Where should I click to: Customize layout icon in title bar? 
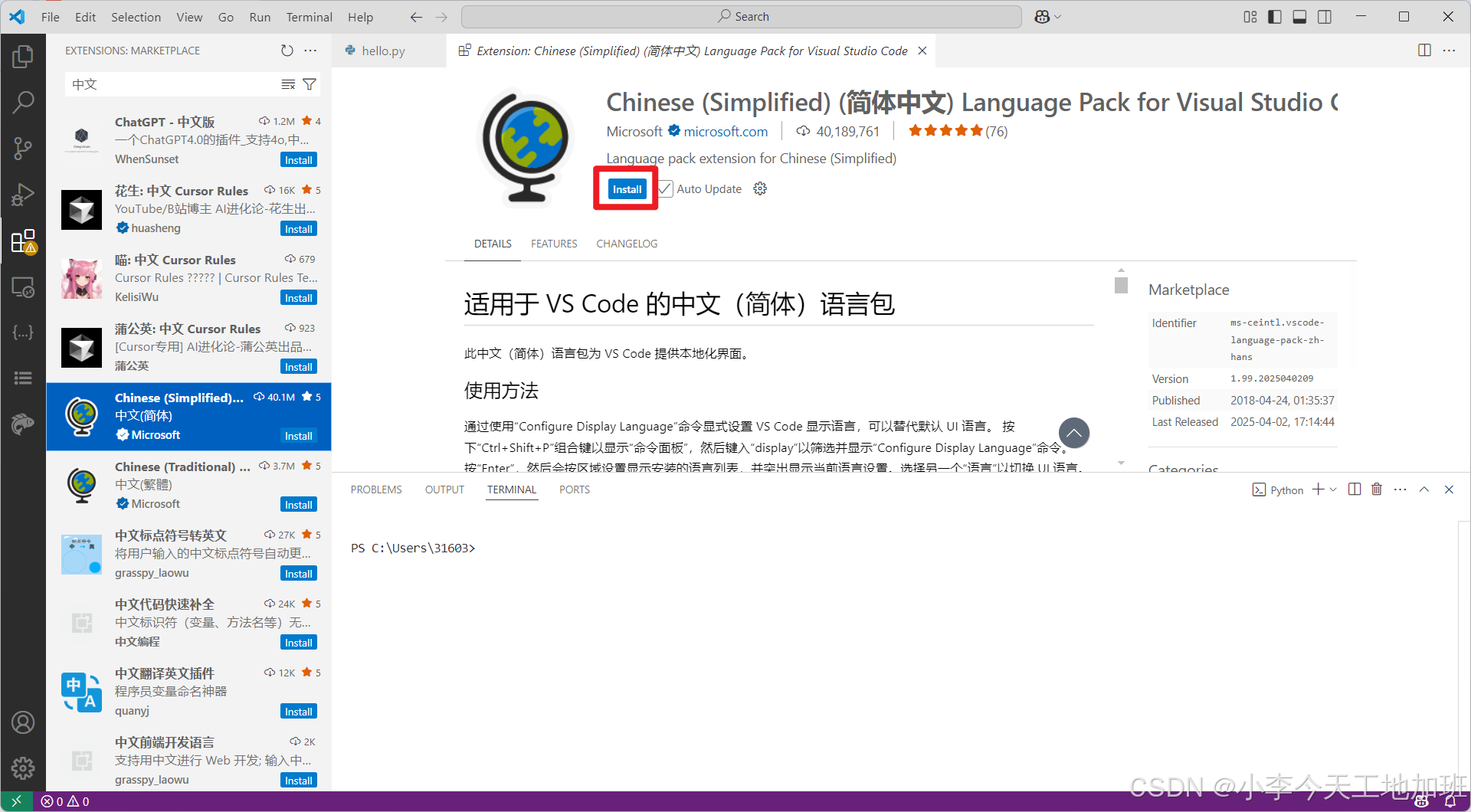[1250, 17]
